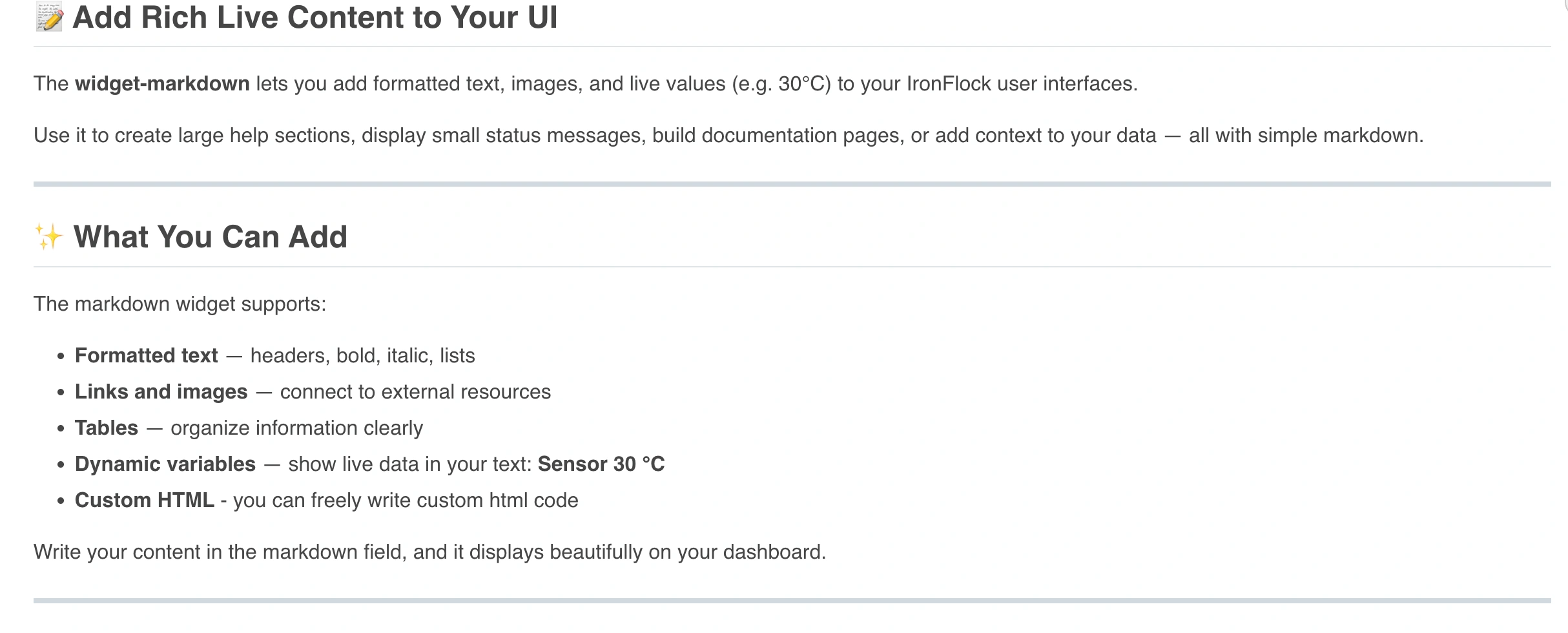This screenshot has width=1568, height=633.
Task: Select the 'Formatted text' bullet item
Action: pos(147,356)
